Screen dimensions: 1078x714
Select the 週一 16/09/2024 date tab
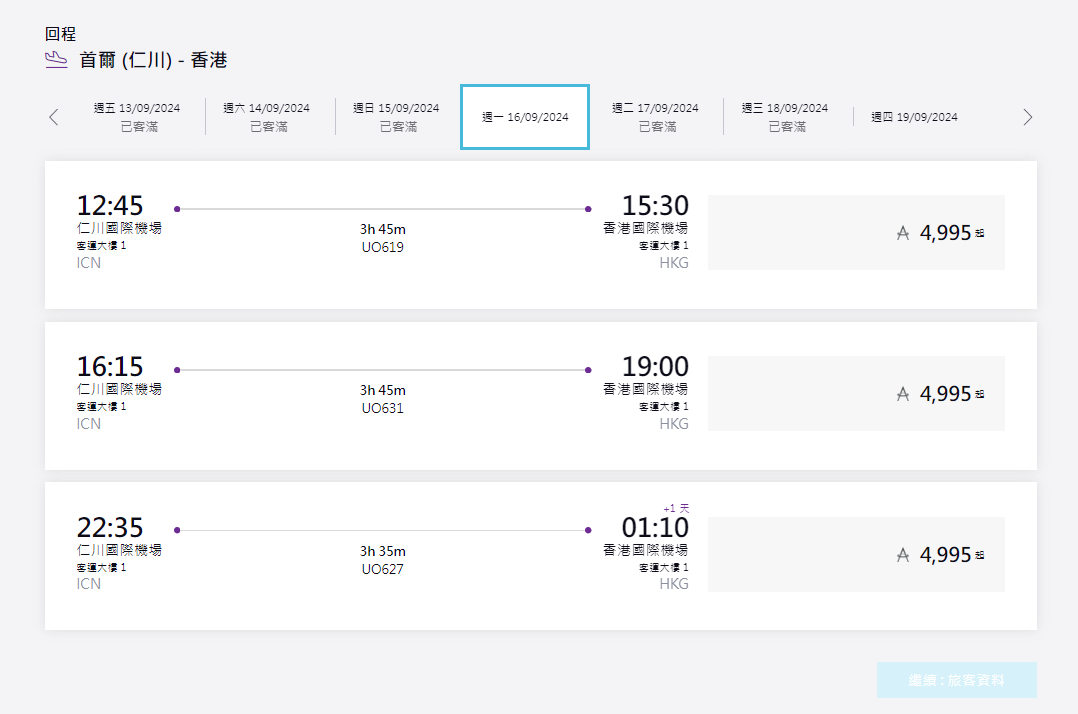[x=524, y=116]
